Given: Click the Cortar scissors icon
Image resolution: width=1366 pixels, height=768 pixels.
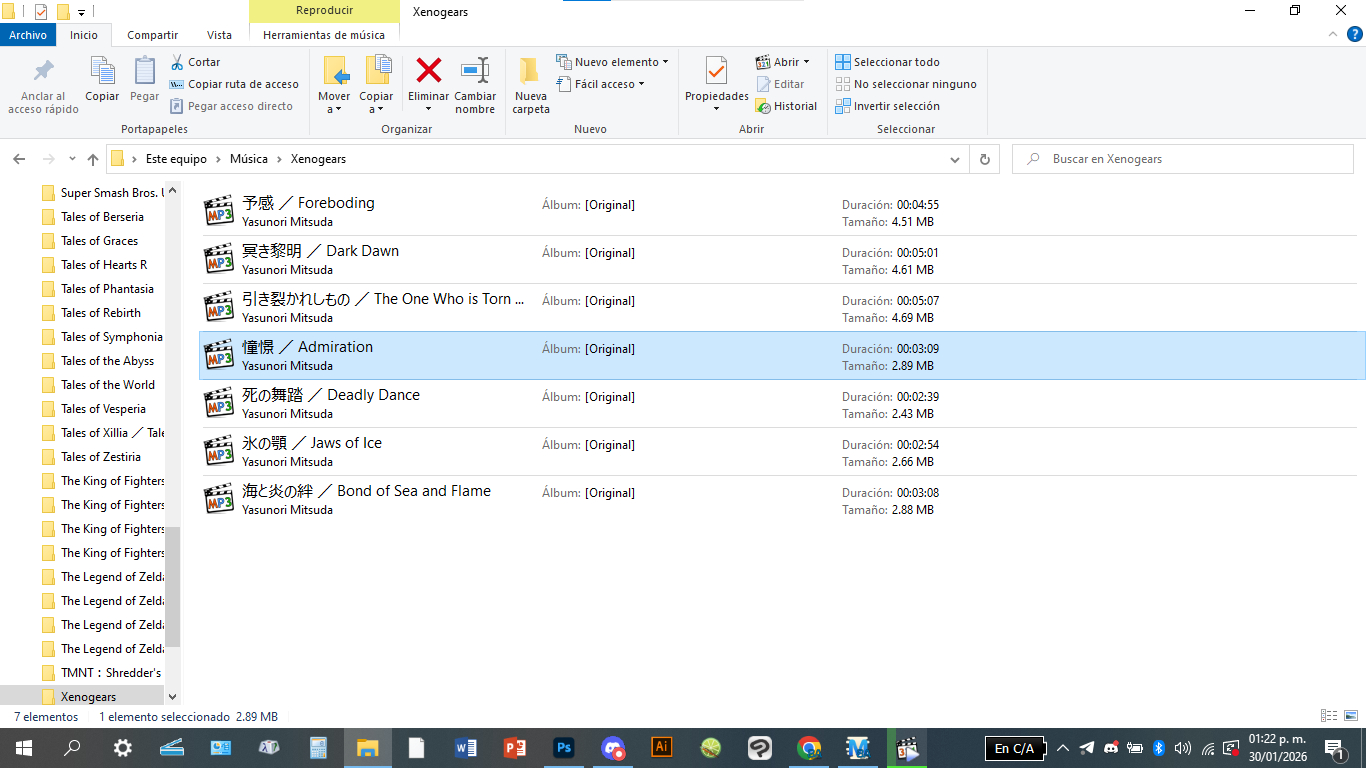Looking at the screenshot, I should click(x=178, y=62).
